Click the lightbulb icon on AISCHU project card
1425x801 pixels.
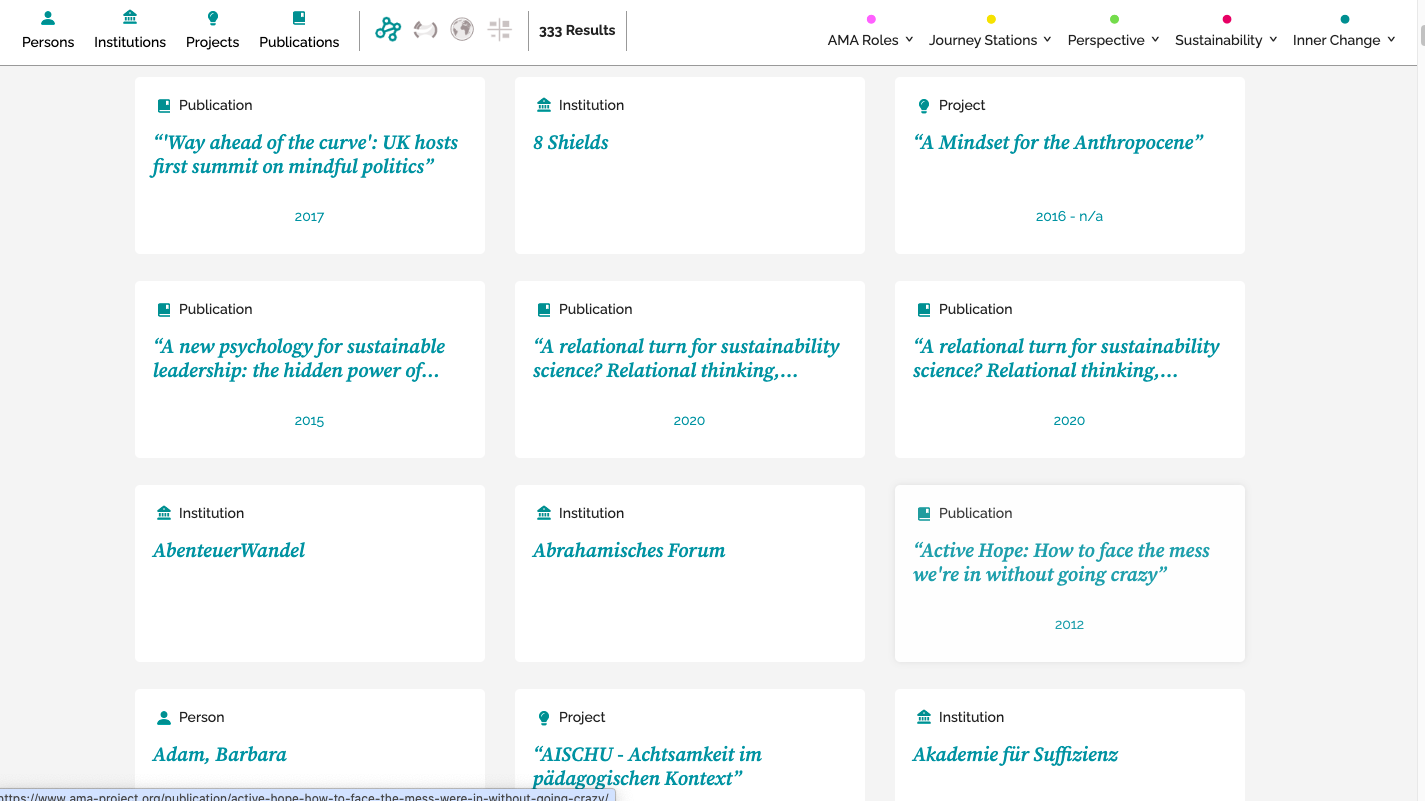coord(544,717)
